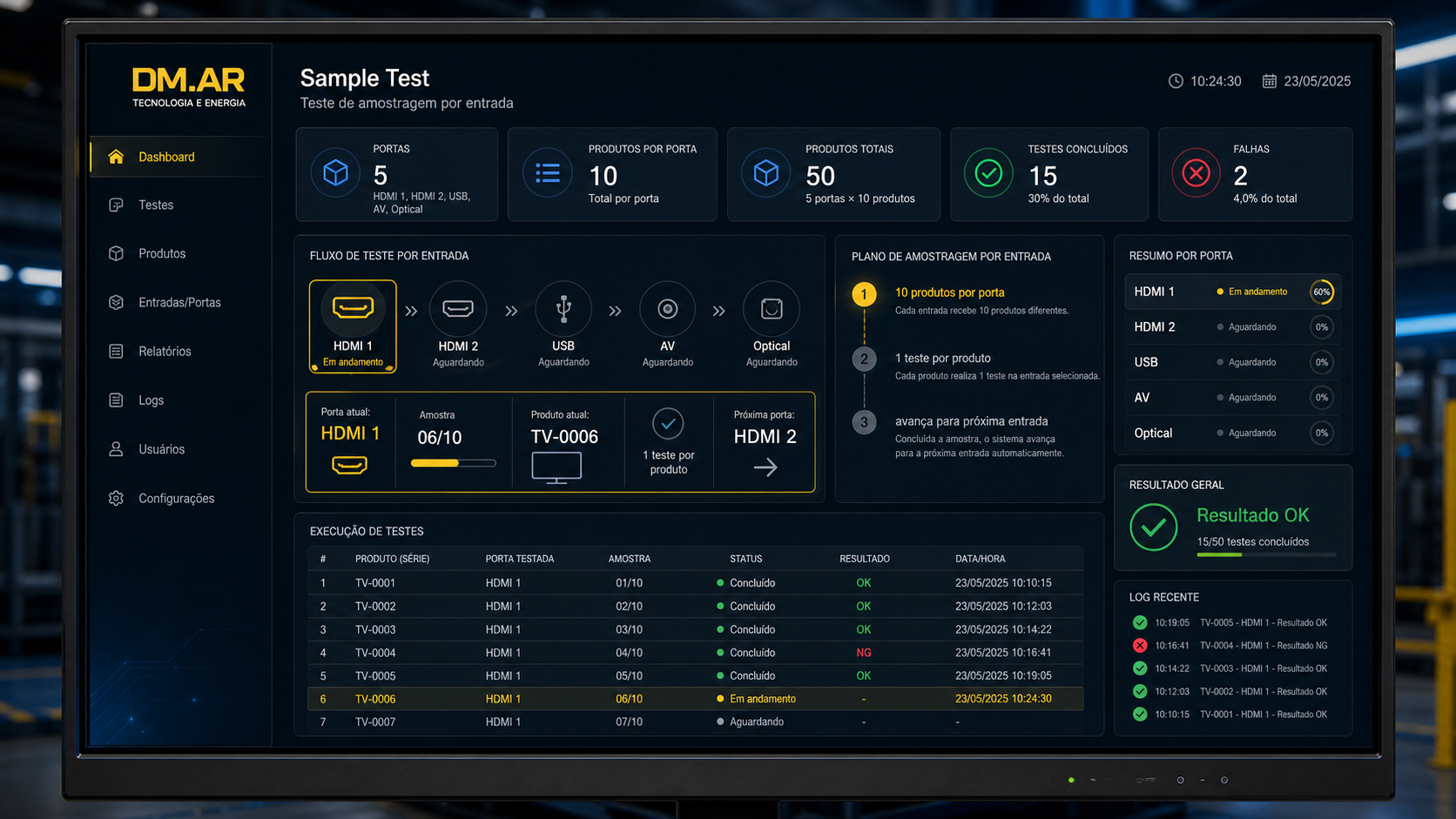Click the calendar icon beside the date
1456x819 pixels.
[1270, 81]
